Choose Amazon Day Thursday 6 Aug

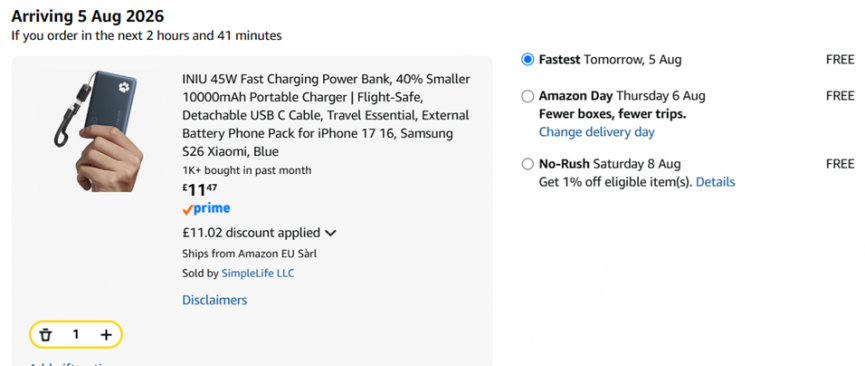[x=527, y=97]
